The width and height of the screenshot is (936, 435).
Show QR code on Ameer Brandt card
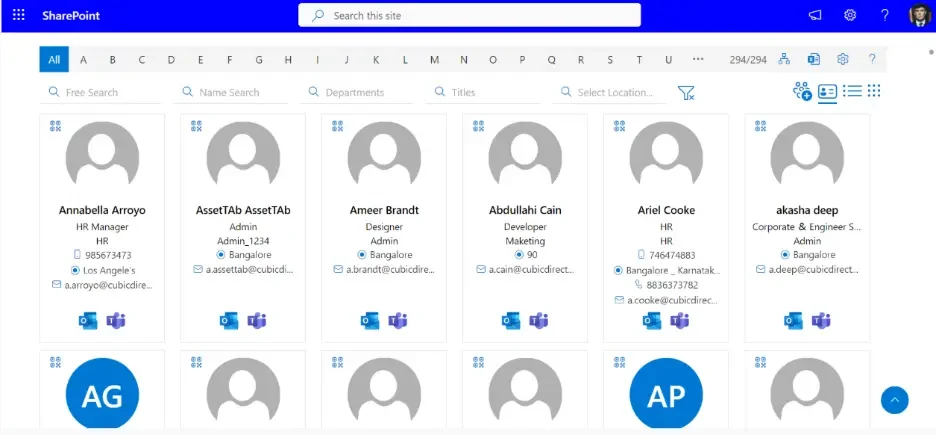pos(337,125)
